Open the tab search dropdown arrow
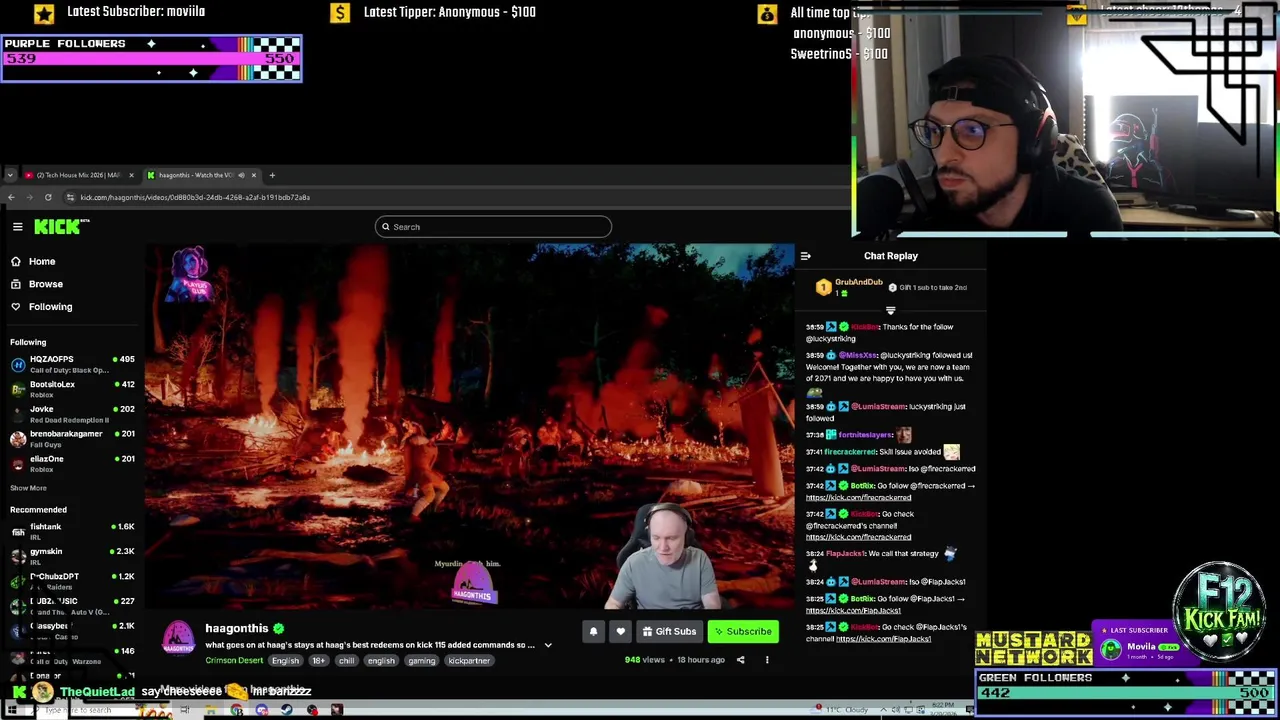 [x=10, y=175]
